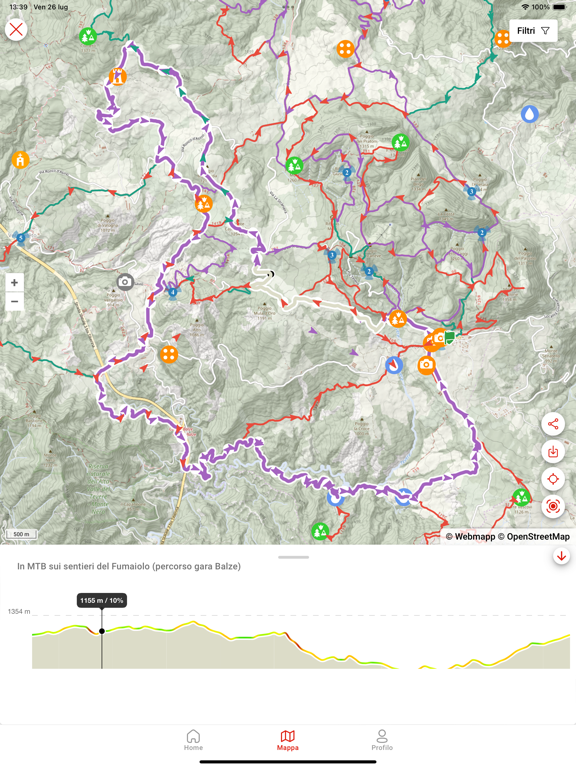This screenshot has height=768, width=576.
Task: Select green forest marker beside the record button
Action: click(x=522, y=497)
